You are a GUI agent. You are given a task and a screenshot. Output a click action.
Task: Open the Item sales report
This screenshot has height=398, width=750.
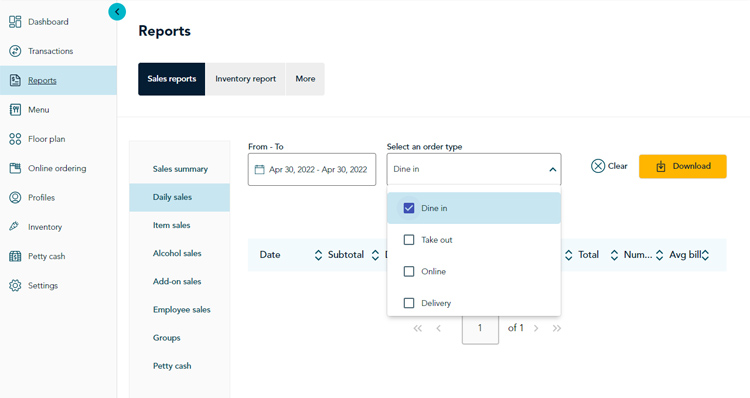pos(172,225)
